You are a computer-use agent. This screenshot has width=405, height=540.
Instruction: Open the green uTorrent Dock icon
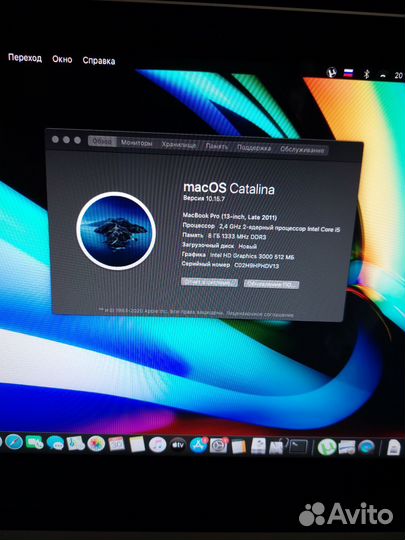click(326, 447)
